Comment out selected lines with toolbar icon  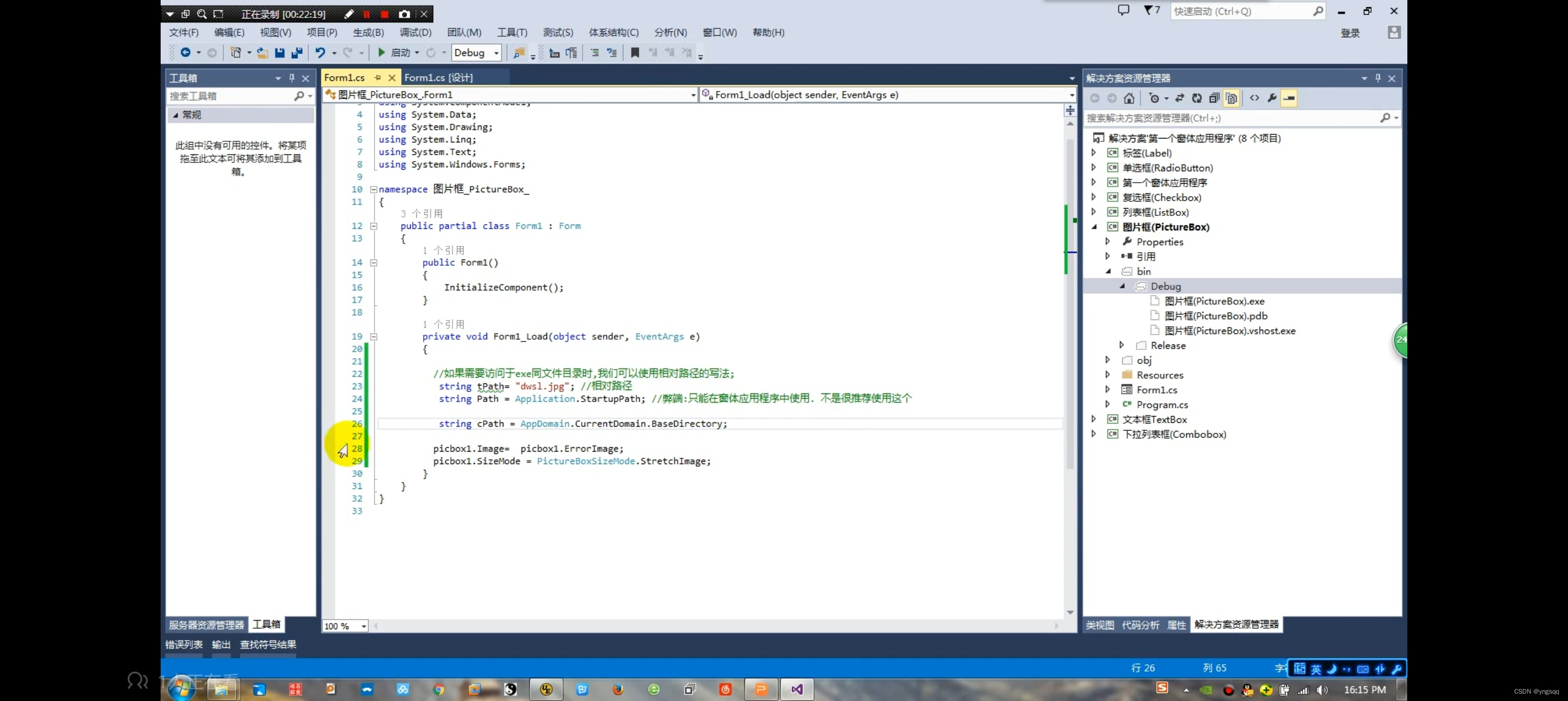click(595, 53)
